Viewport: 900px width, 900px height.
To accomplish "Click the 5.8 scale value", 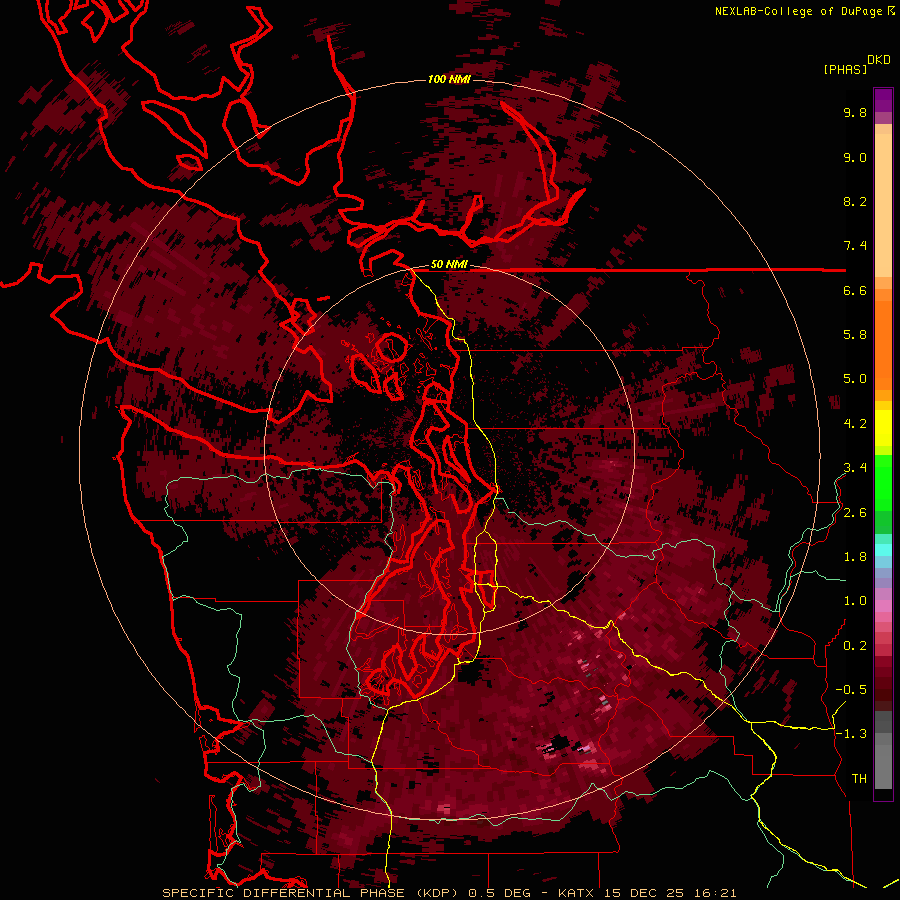I will 855,335.
